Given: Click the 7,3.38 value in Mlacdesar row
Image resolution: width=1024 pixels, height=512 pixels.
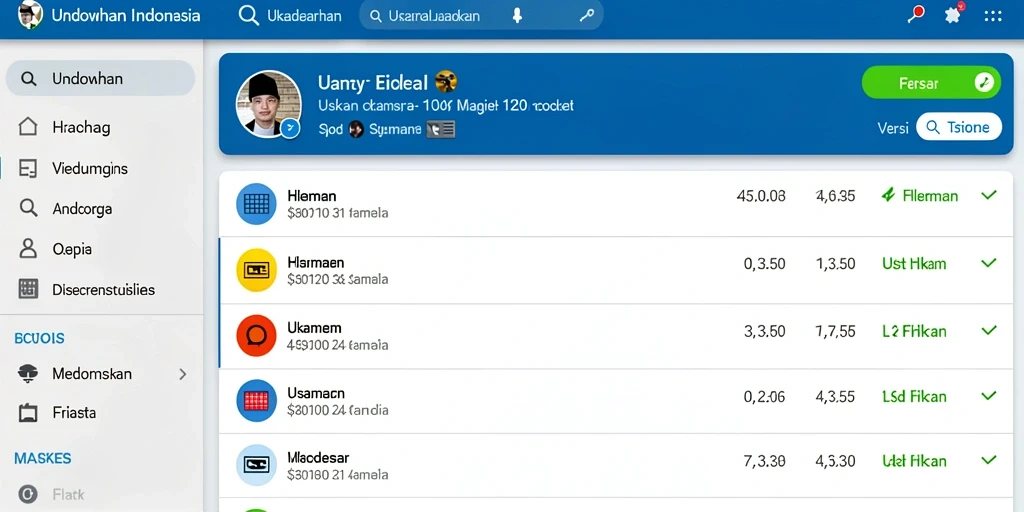Looking at the screenshot, I should 764,461.
